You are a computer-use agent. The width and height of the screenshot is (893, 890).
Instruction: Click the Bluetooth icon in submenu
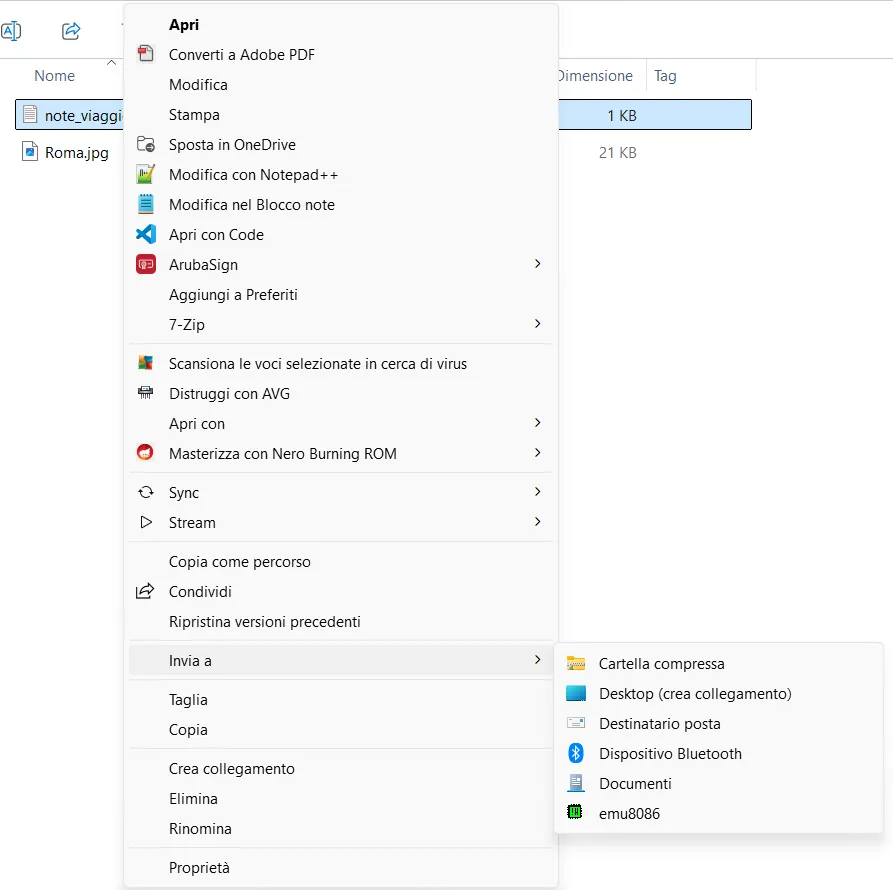coord(576,753)
